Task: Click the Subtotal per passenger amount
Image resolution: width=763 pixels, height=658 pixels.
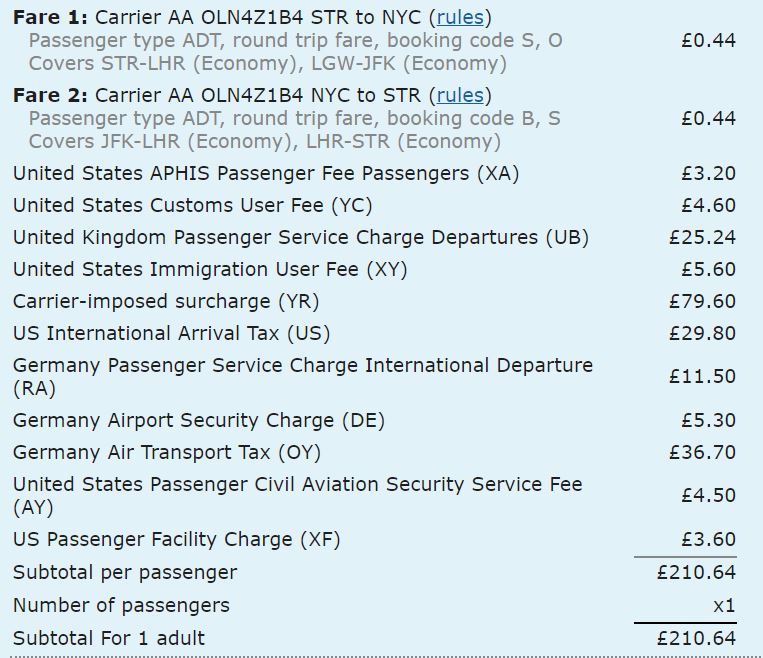Action: [x=696, y=573]
